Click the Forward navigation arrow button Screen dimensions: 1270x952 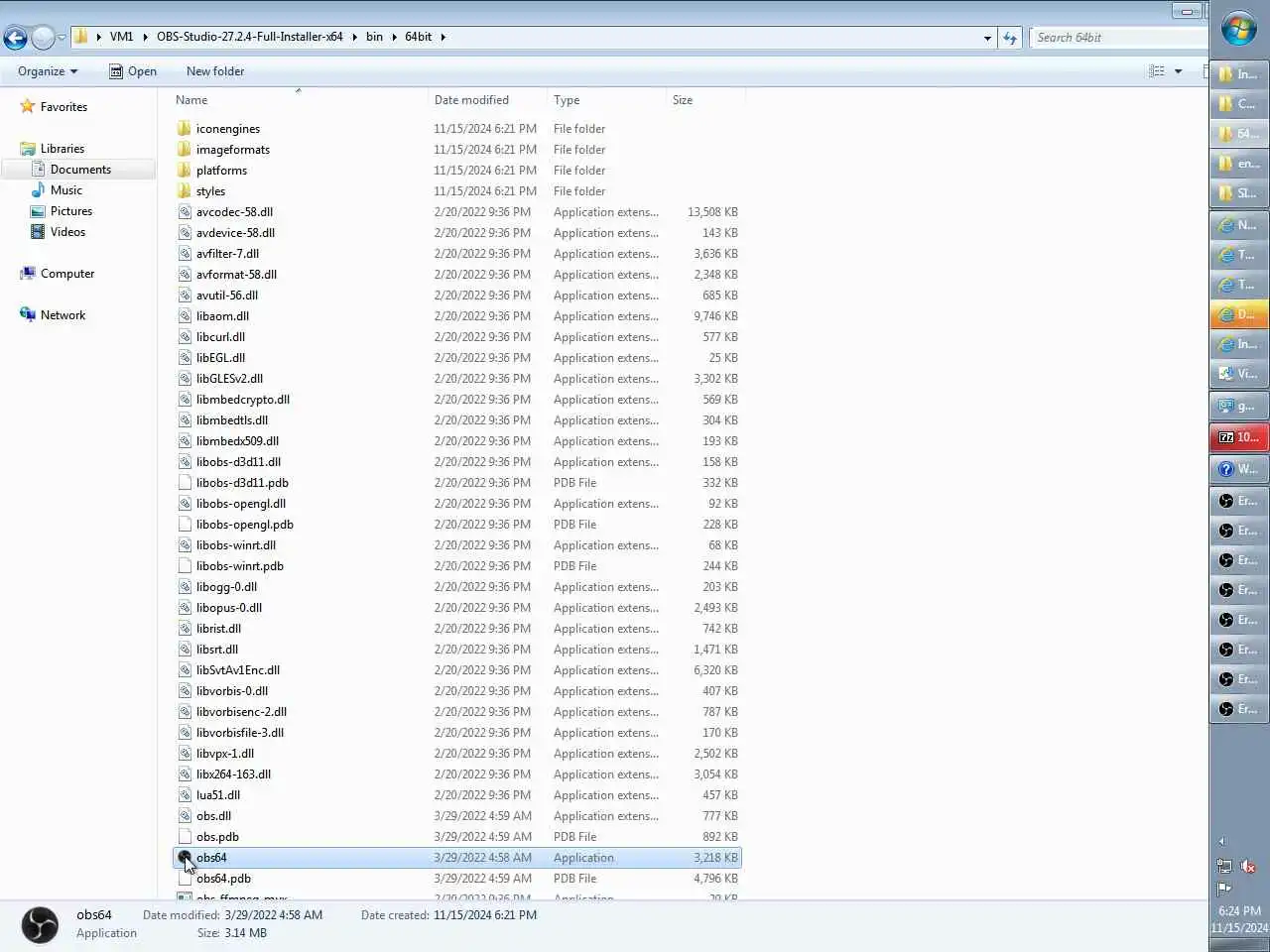pos(43,38)
